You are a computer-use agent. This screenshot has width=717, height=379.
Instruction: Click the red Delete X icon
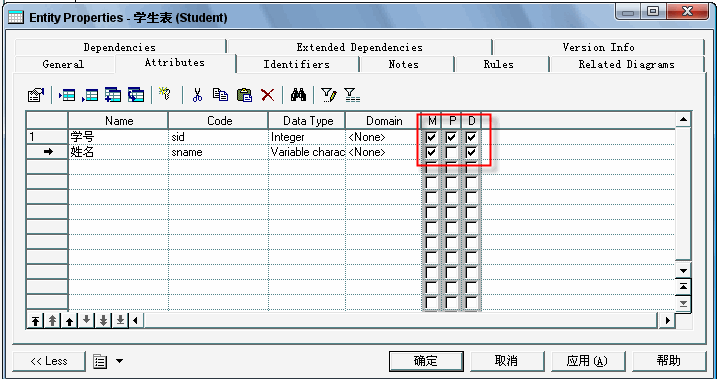[268, 95]
